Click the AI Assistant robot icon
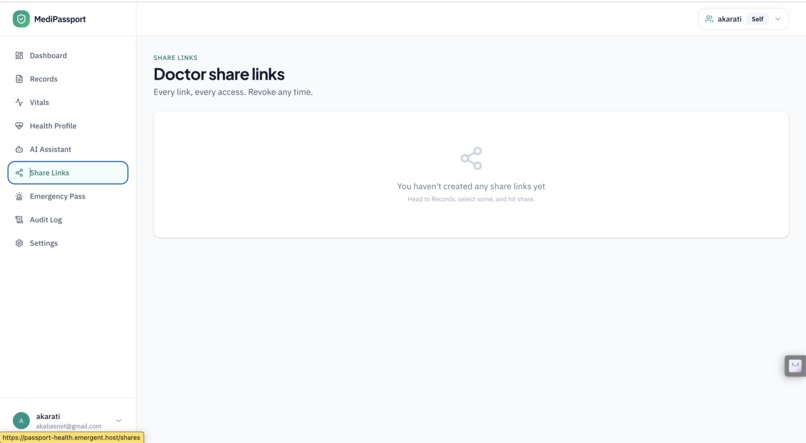The height and width of the screenshot is (443, 806). [x=19, y=150]
